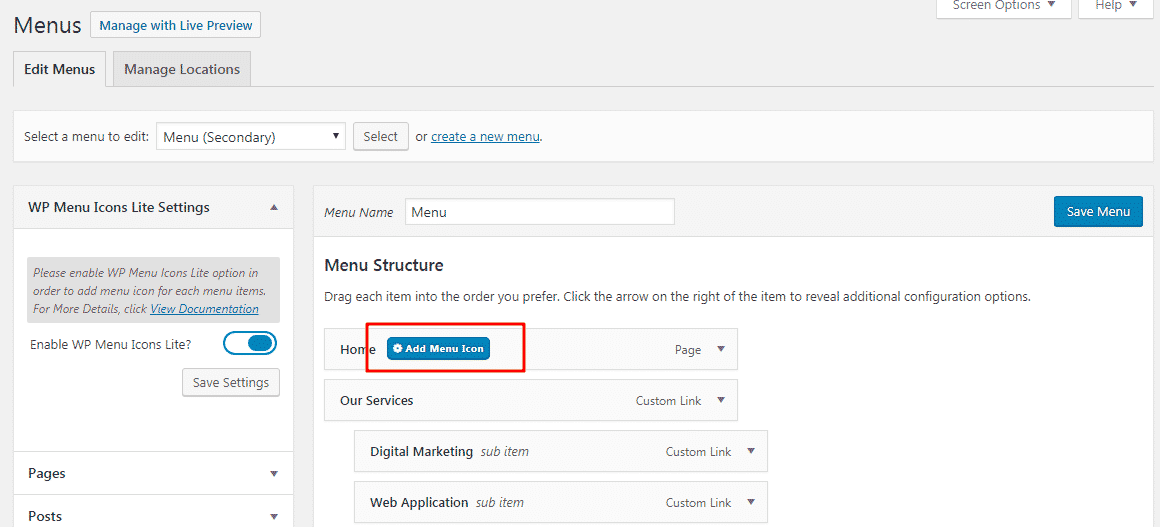Switch to the Manage Locations tab

click(182, 69)
